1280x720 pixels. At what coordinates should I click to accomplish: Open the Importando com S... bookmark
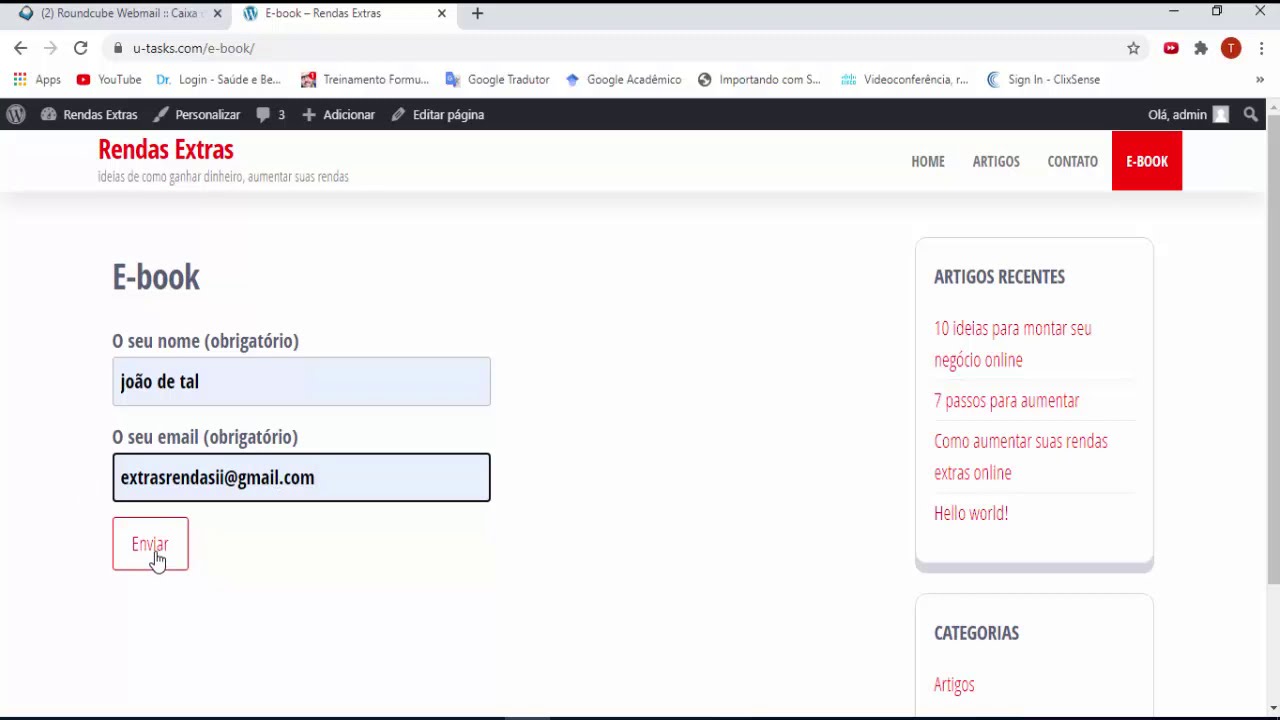click(760, 80)
